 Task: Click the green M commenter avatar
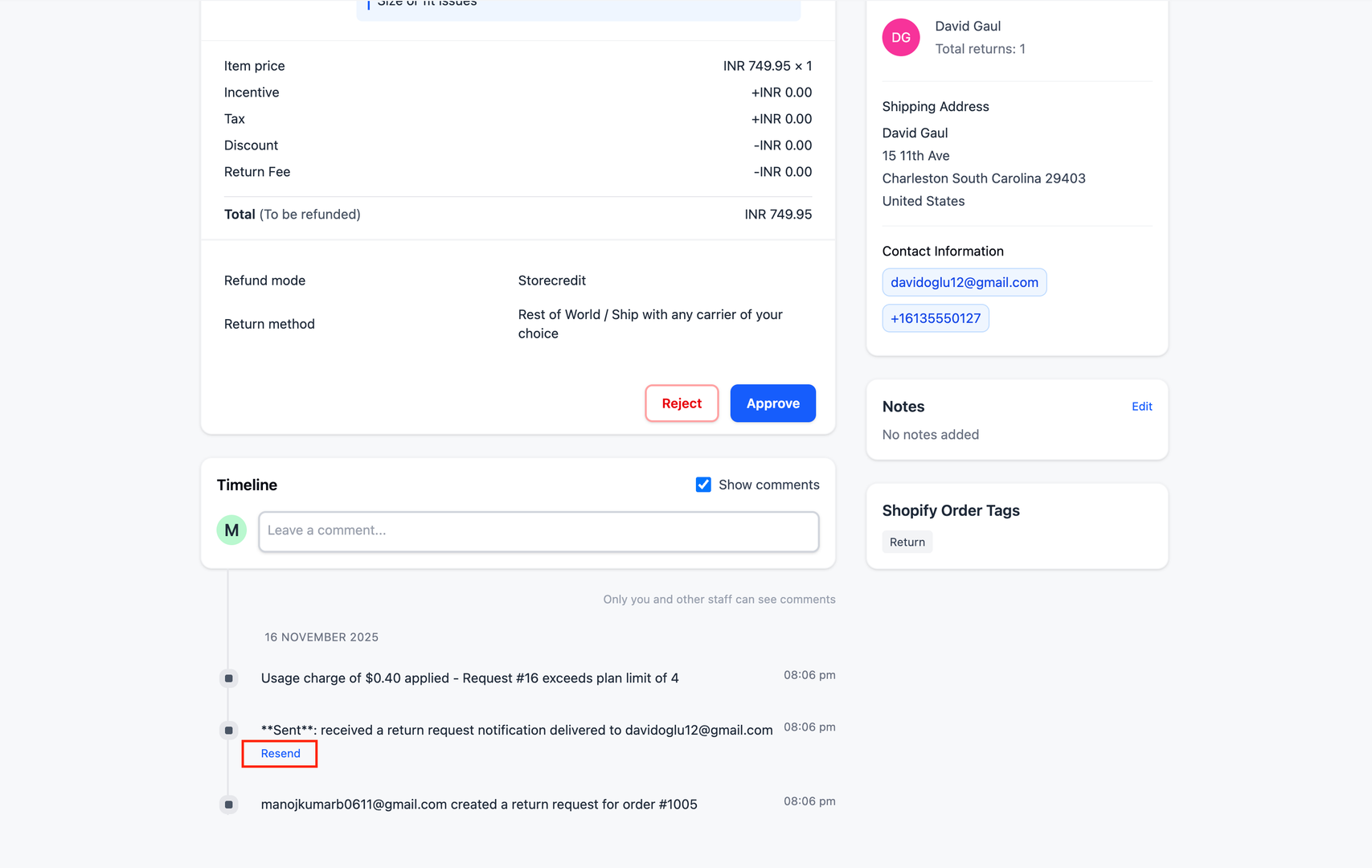pyautogui.click(x=231, y=530)
